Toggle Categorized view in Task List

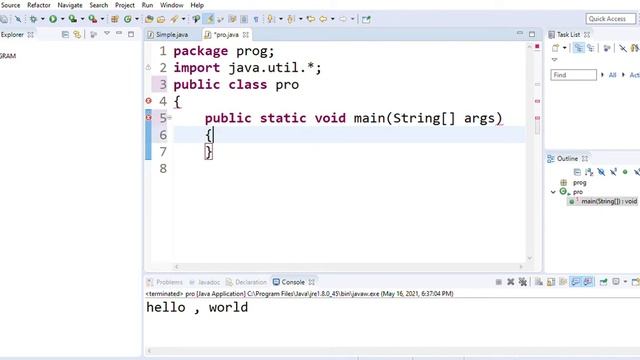(x=578, y=48)
